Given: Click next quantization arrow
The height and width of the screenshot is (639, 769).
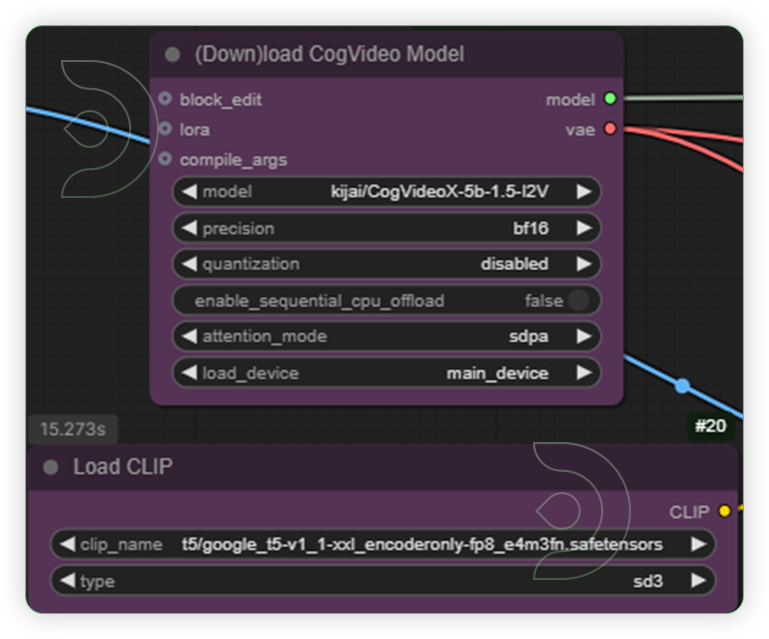Looking at the screenshot, I should (x=583, y=264).
